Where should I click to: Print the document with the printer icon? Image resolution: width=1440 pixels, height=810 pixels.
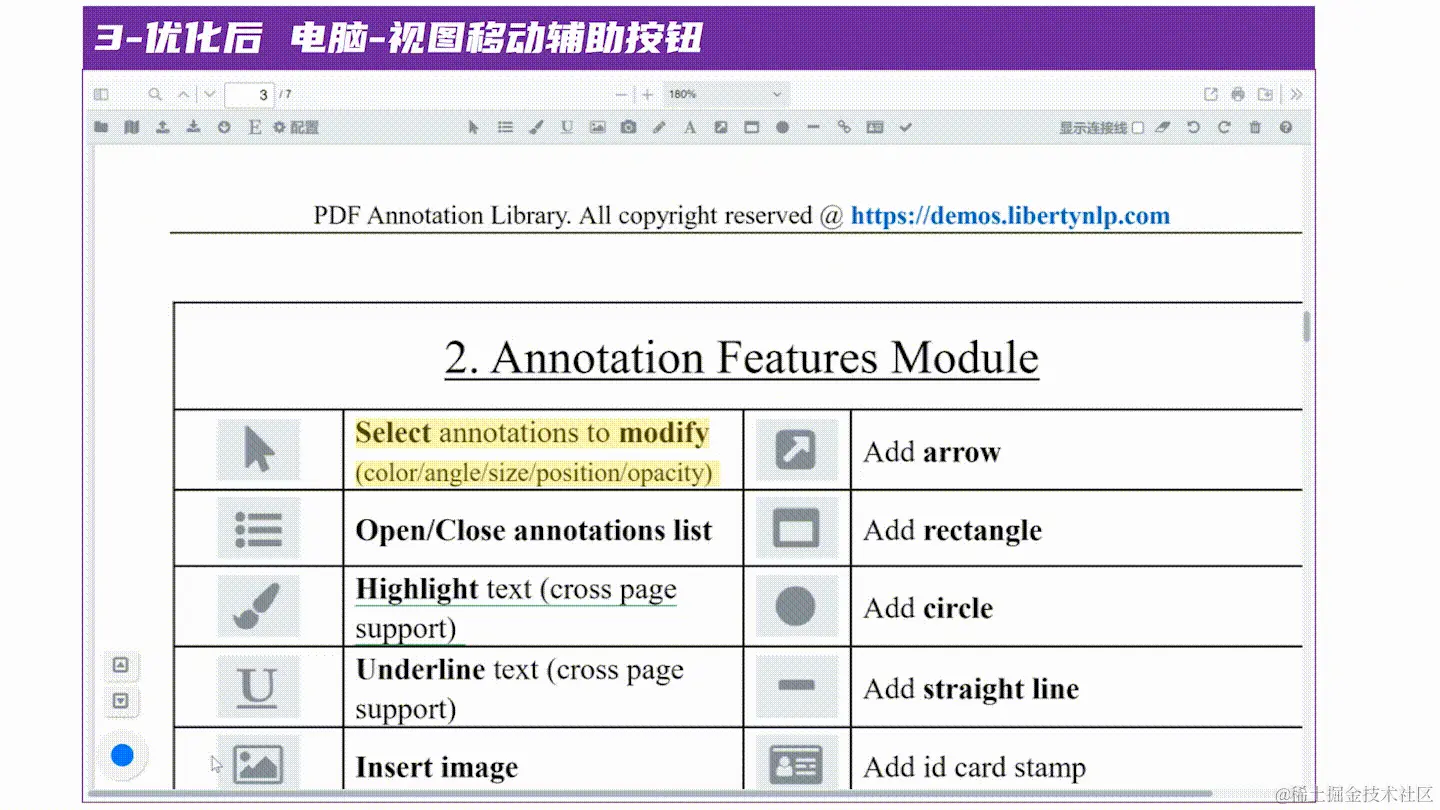tap(1238, 95)
